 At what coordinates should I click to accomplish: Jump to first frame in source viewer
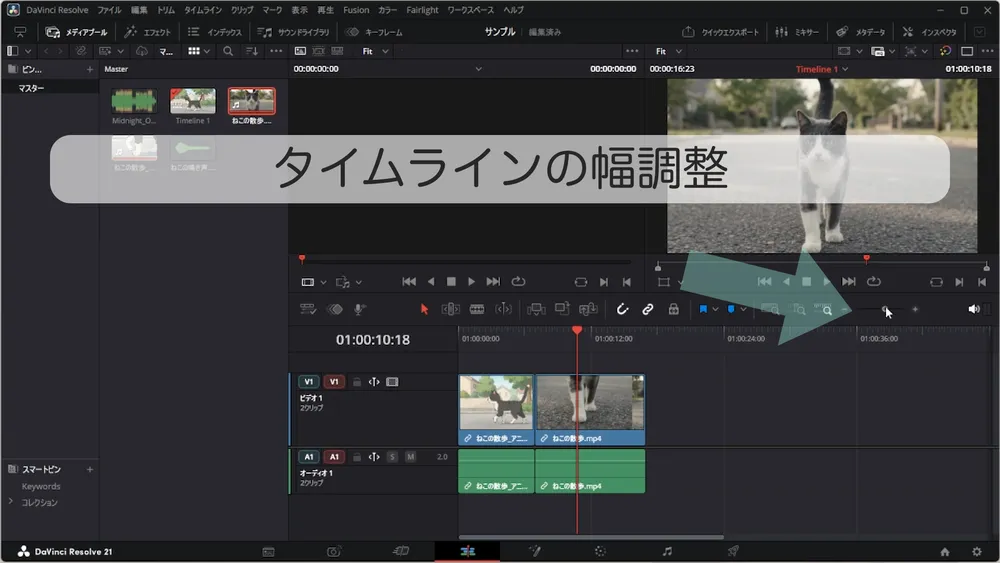409,281
